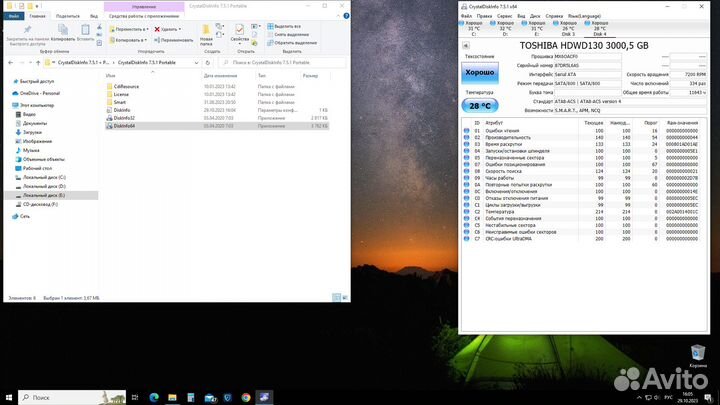This screenshot has width=720, height=405.
Task: Select Быстрый доступ in navigation pane
Action: coord(36,81)
